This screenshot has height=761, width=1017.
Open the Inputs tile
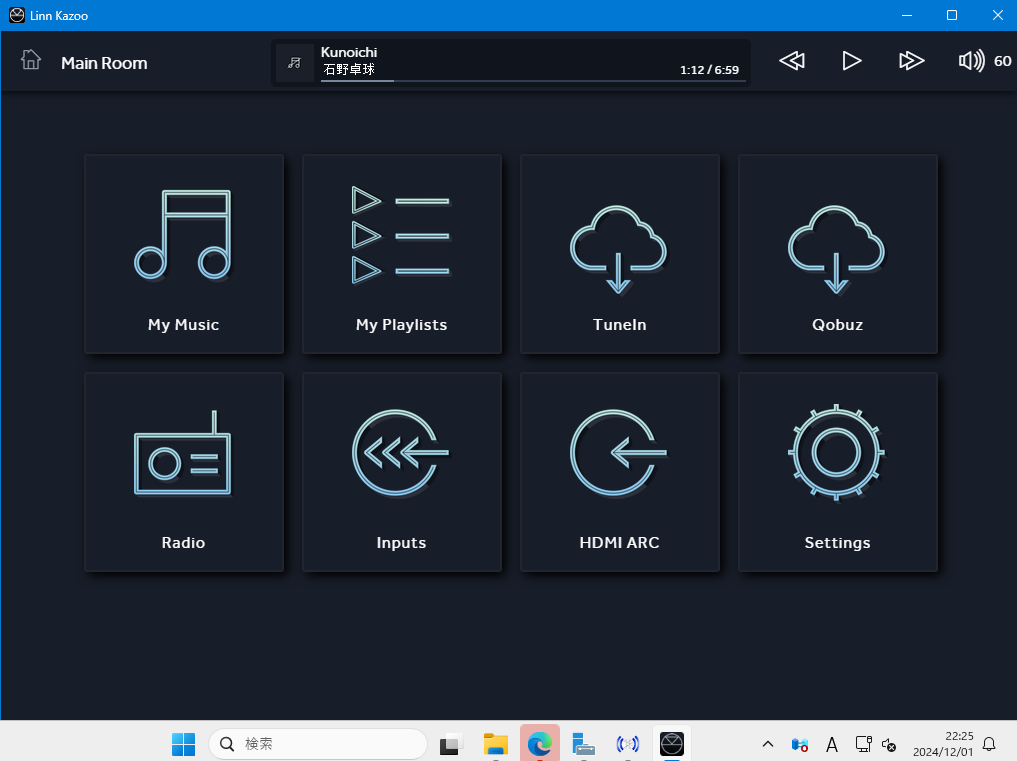(x=402, y=472)
